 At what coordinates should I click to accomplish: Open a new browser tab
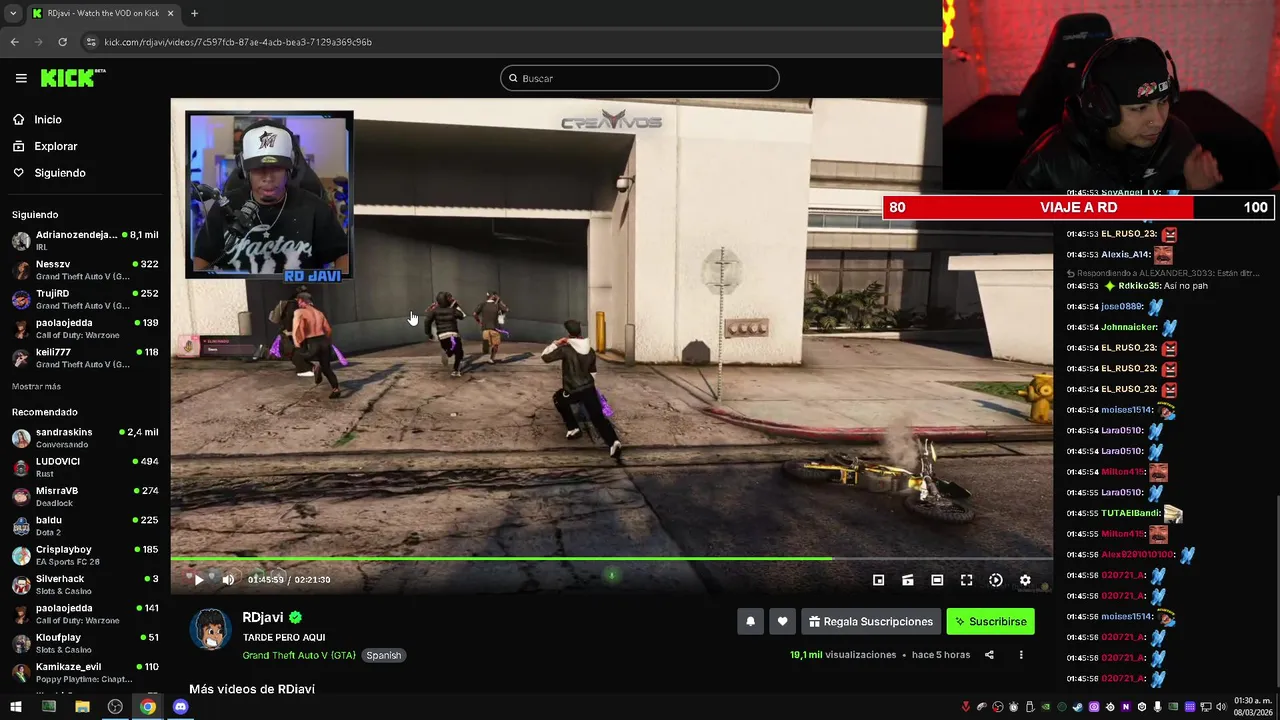194,13
